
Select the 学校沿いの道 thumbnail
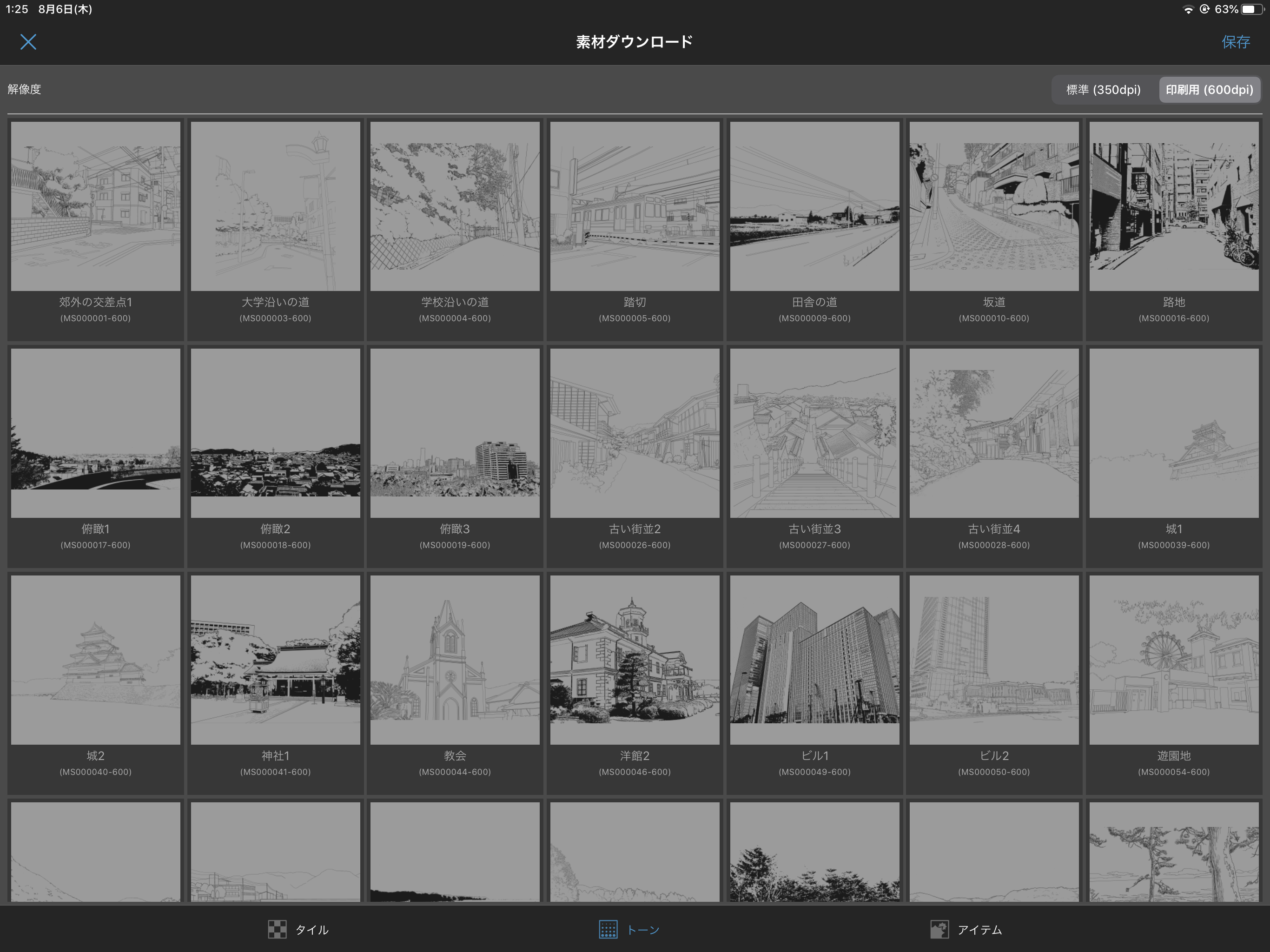pos(455,206)
